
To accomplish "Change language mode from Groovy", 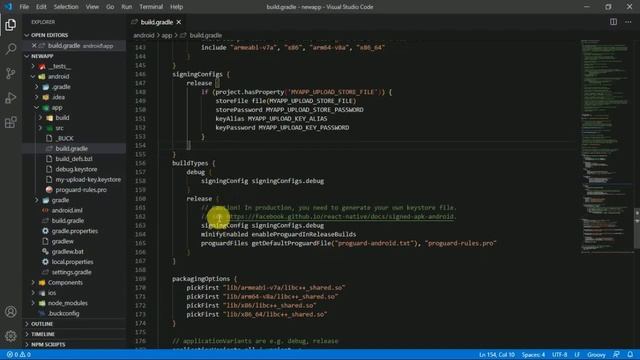I will tap(596, 355).
